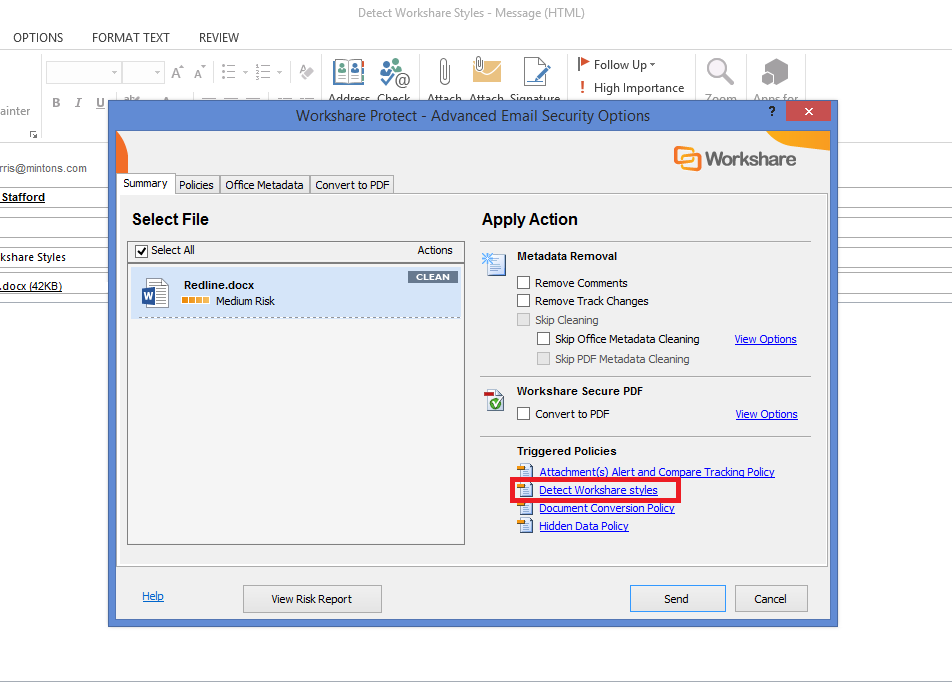Open the Hidden Data Policy link
Screen dimensions: 952x684
click(583, 526)
